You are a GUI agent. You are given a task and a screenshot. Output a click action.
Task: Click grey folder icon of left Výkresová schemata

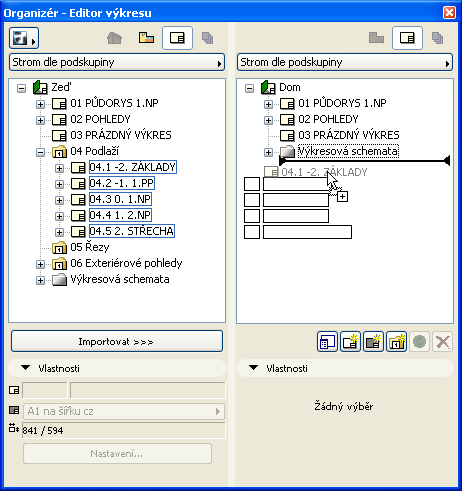point(59,279)
